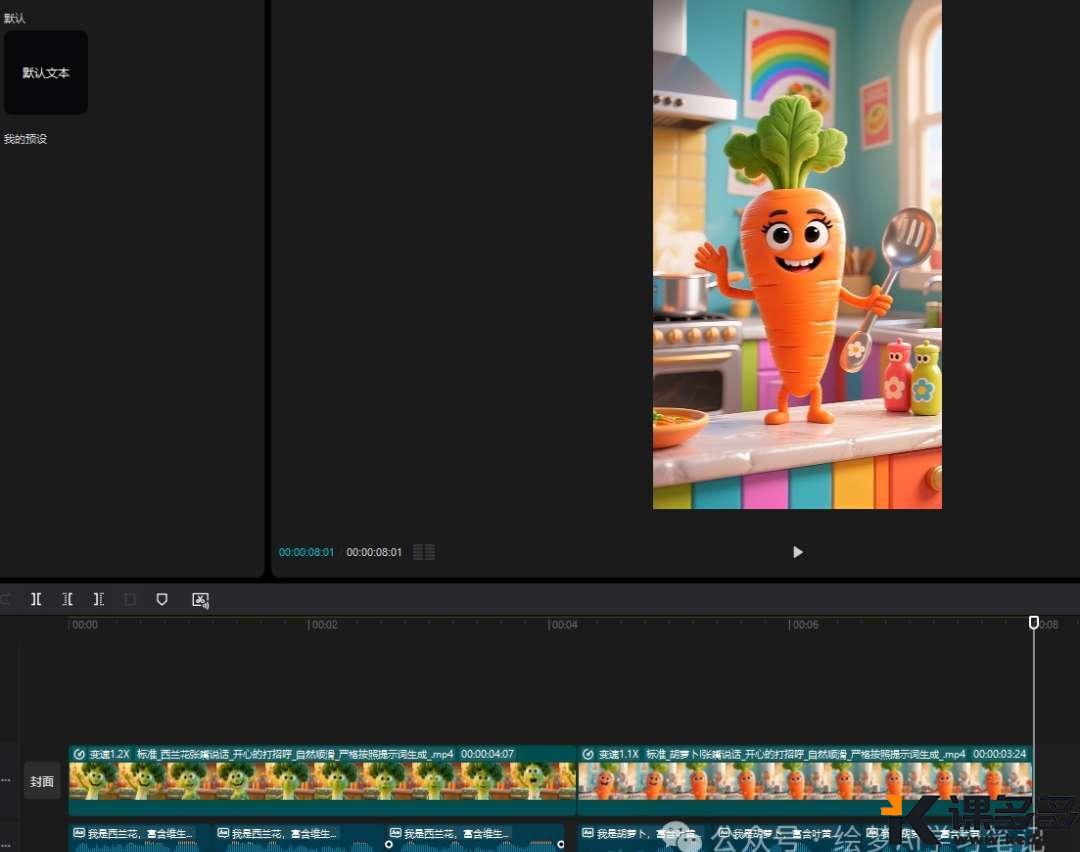Click the 变速1.2X speed label
This screenshot has height=852, width=1080.
[110, 754]
